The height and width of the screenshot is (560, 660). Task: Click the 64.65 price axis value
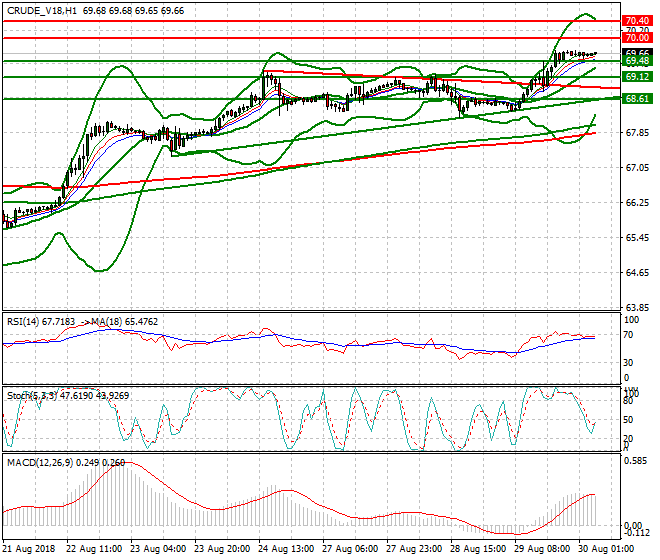pos(637,273)
